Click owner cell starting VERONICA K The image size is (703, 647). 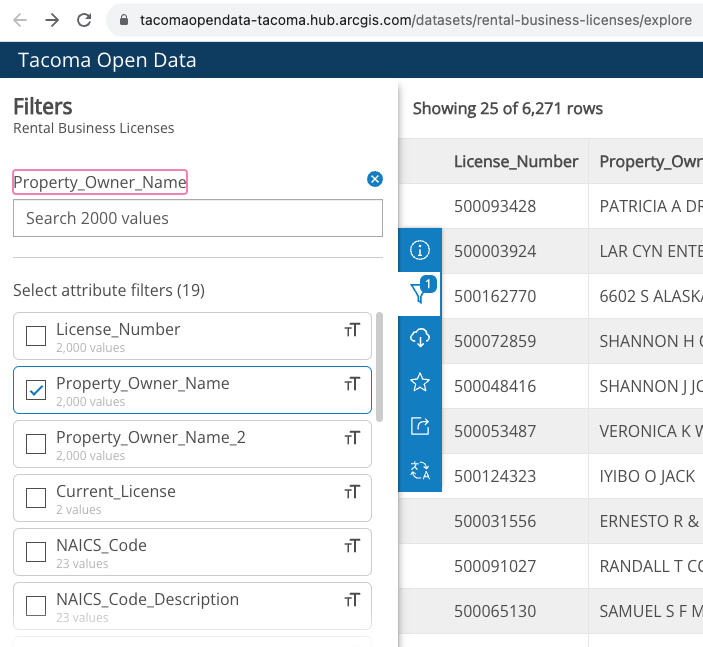[x=651, y=431]
